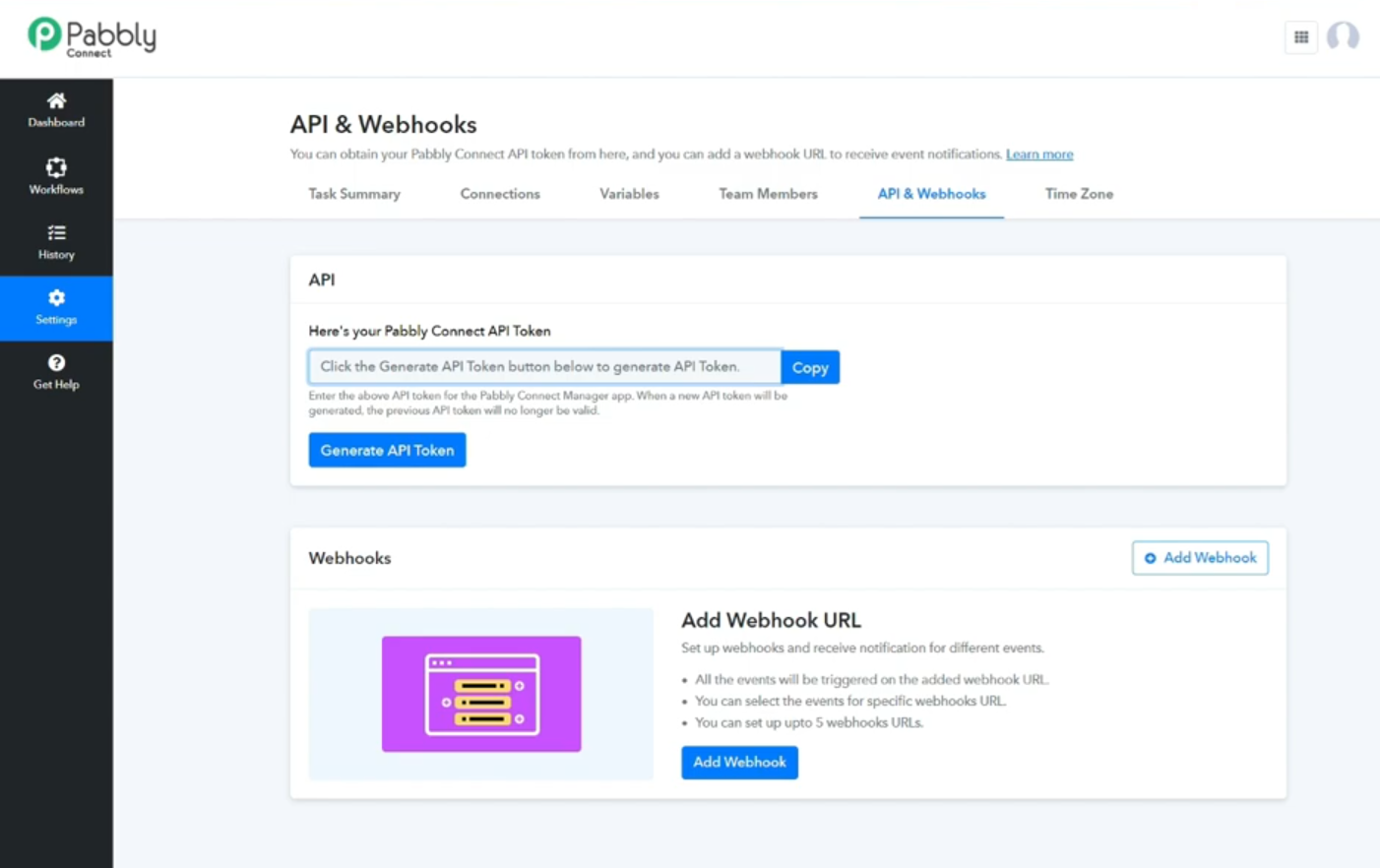Viewport: 1380px width, 868px height.
Task: Select Settings in the sidebar
Action: pyautogui.click(x=56, y=308)
